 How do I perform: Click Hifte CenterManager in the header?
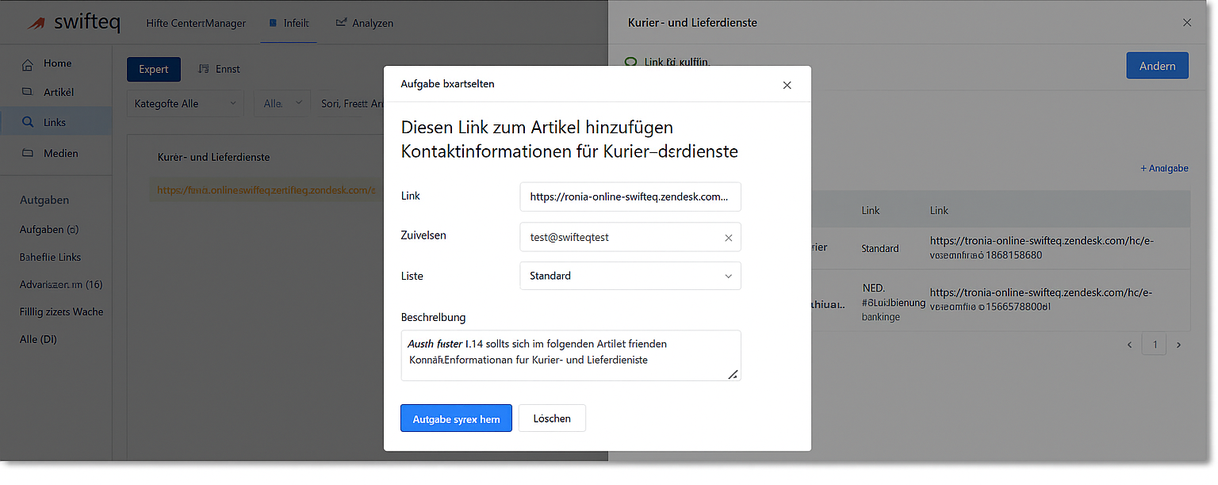(195, 22)
